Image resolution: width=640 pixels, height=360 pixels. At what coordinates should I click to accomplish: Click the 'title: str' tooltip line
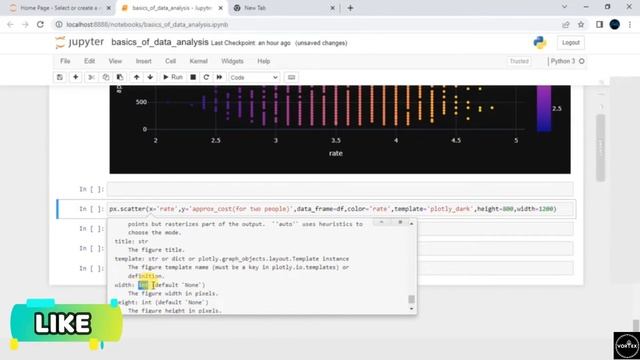pyautogui.click(x=131, y=241)
